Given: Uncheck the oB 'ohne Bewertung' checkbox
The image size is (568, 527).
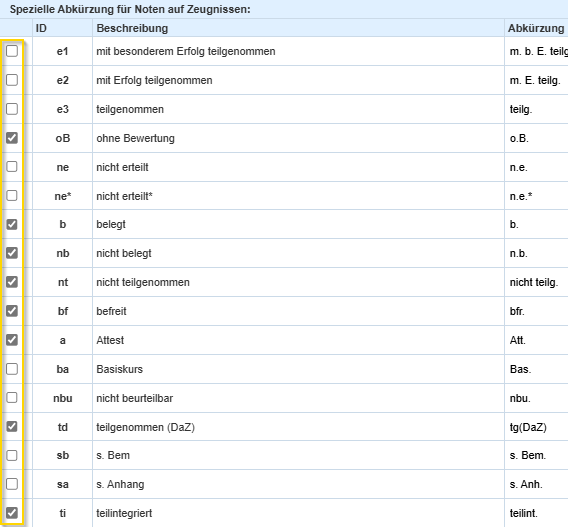Looking at the screenshot, I should 12,138.
